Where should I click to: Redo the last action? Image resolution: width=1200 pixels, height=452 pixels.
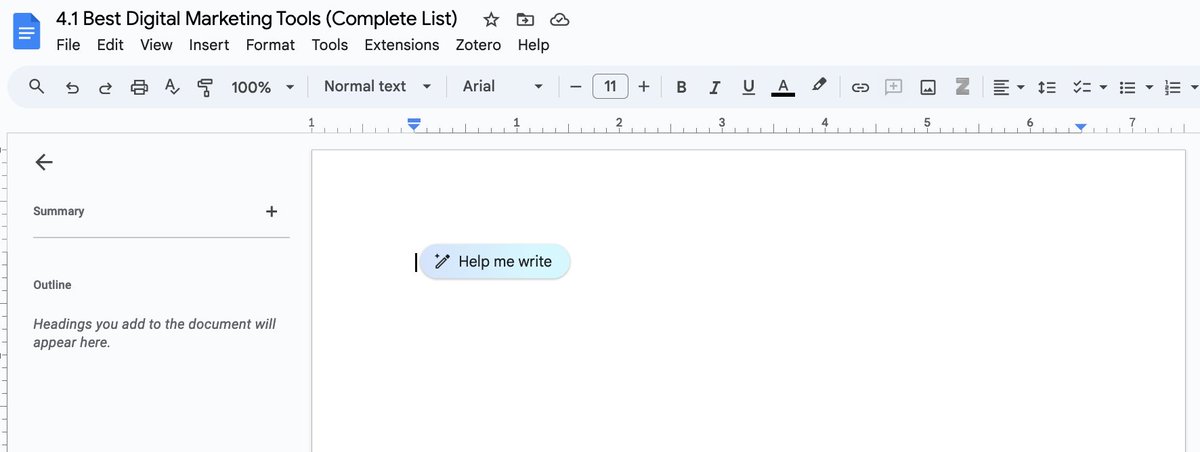coord(105,87)
